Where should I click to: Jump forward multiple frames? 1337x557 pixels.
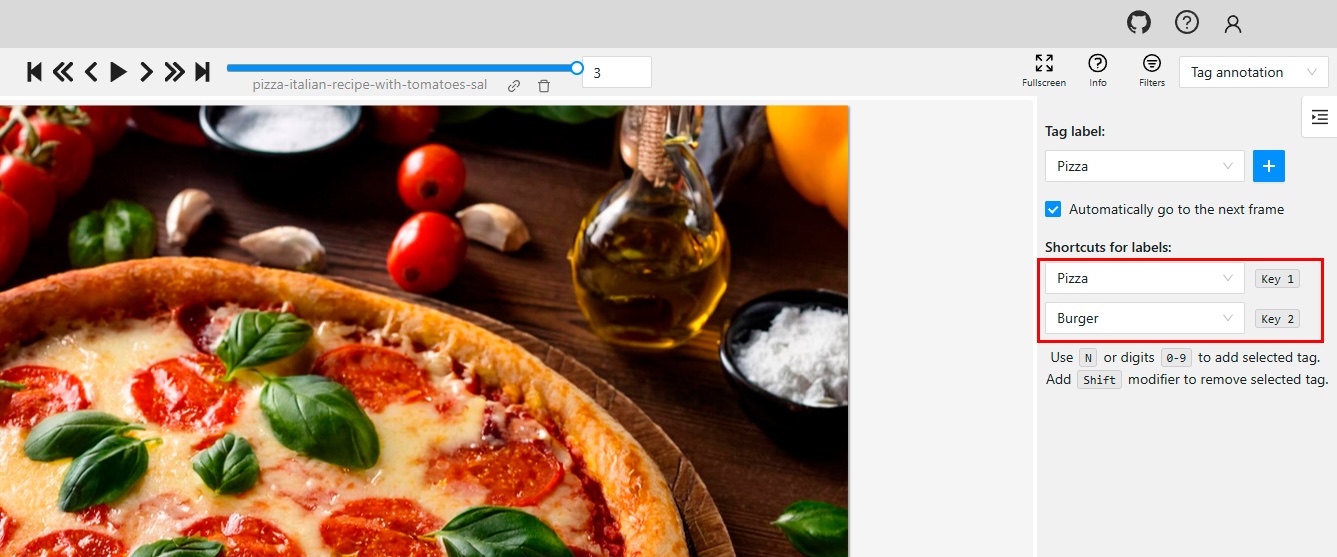point(174,72)
